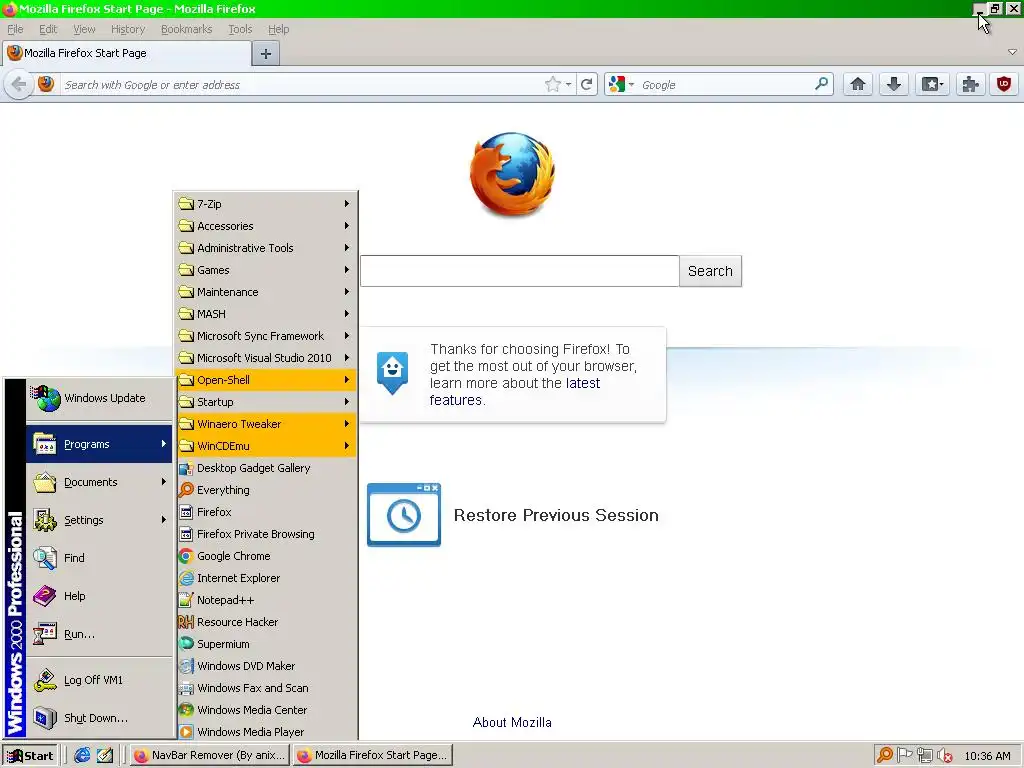The image size is (1024, 768).
Task: Launch Supermium from Programs menu
Action: [x=266, y=644]
